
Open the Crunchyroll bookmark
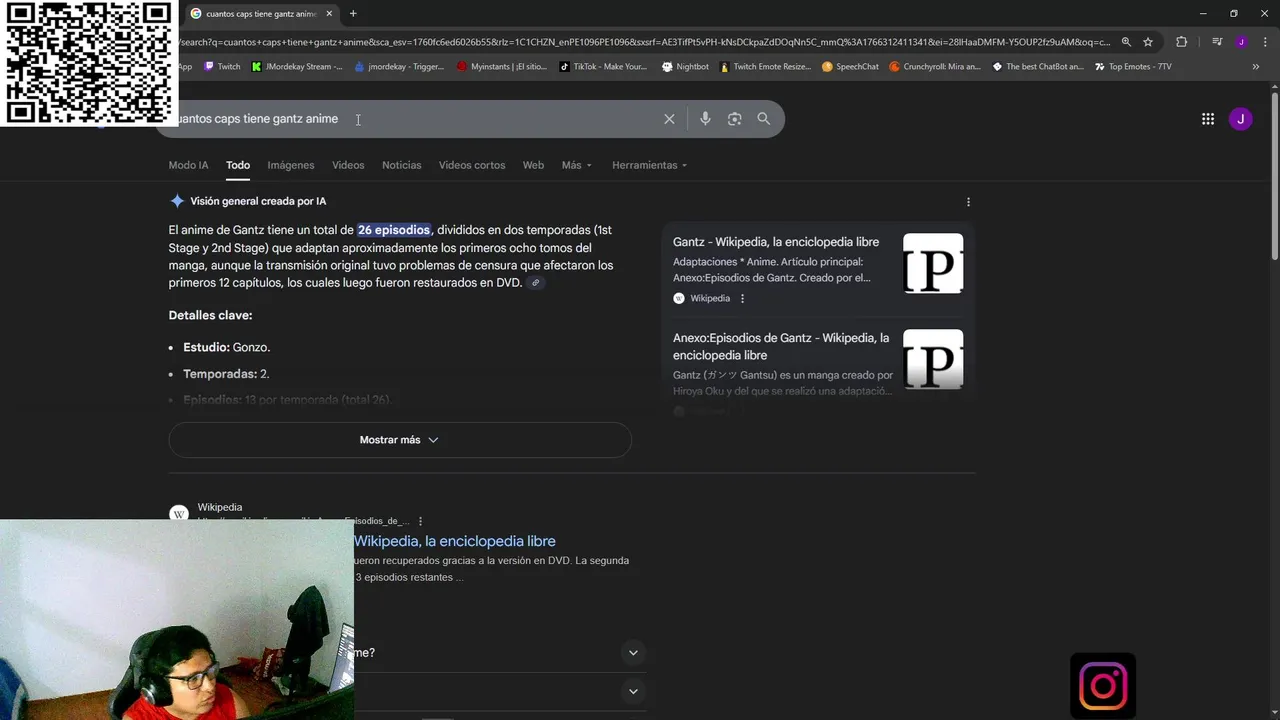click(935, 67)
